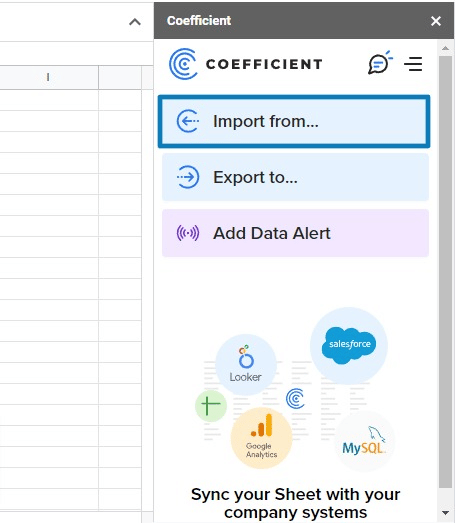This screenshot has height=523, width=455.
Task: Click the Coefficient logo
Action: pos(246,64)
